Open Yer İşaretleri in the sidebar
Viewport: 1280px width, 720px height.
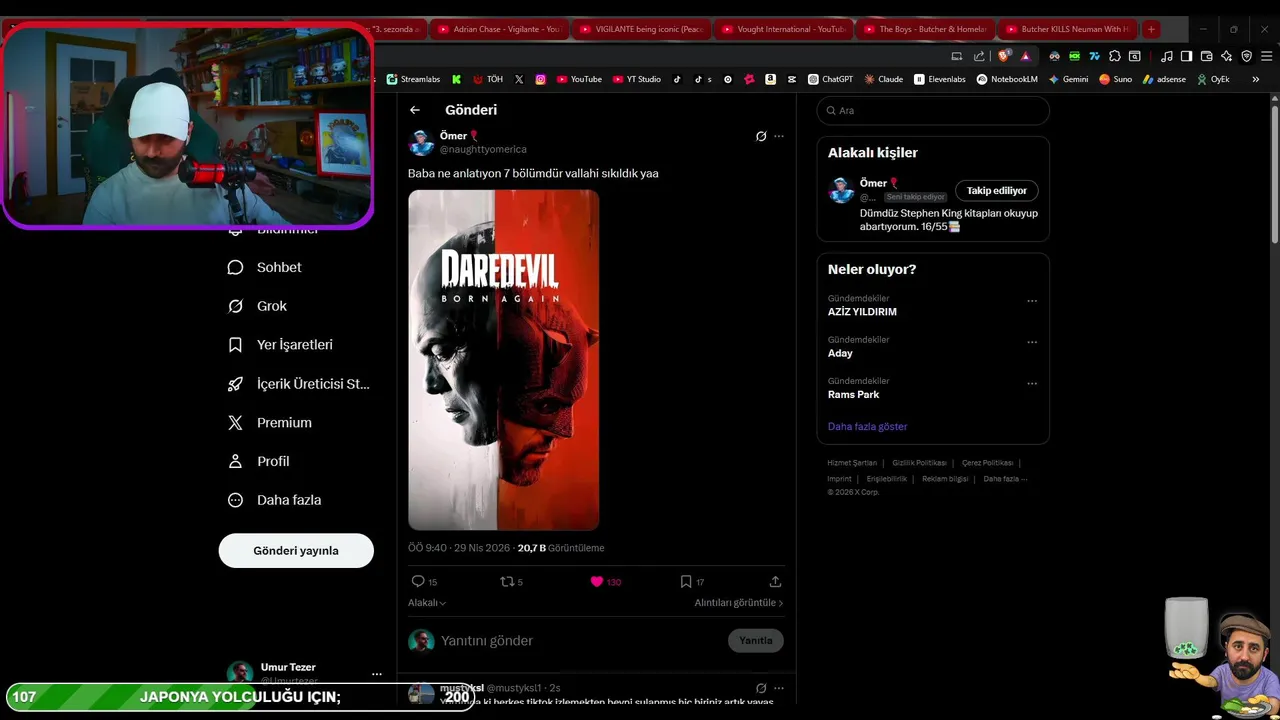(x=281, y=344)
